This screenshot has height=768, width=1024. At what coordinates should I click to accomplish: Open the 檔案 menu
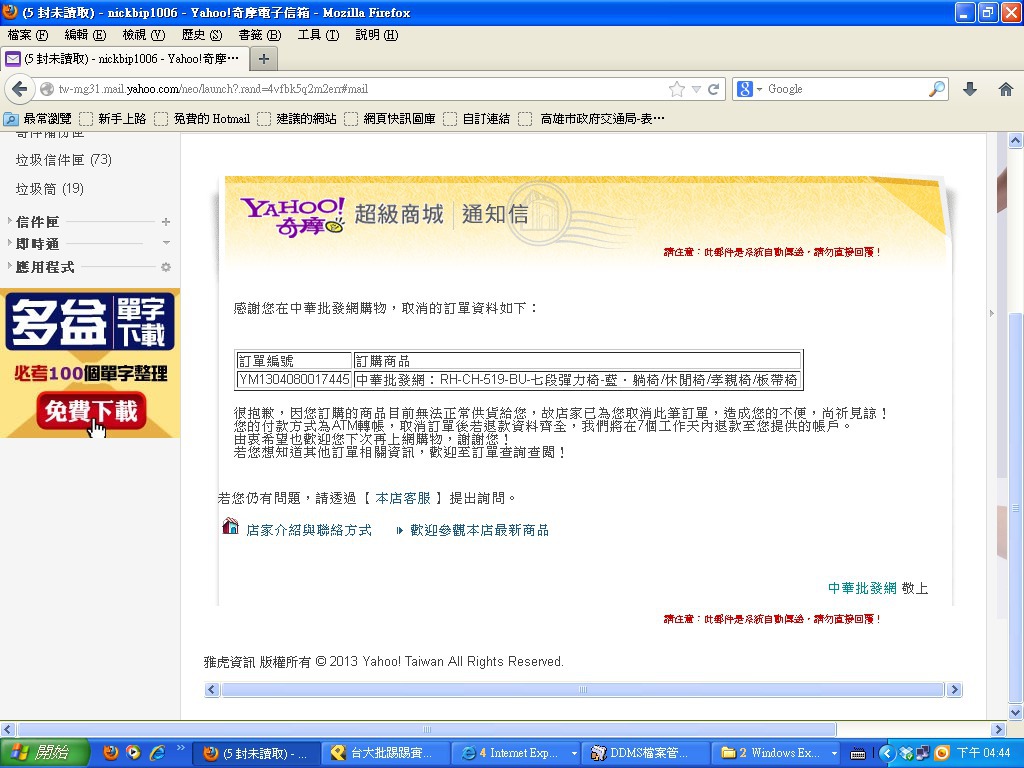tap(27, 35)
